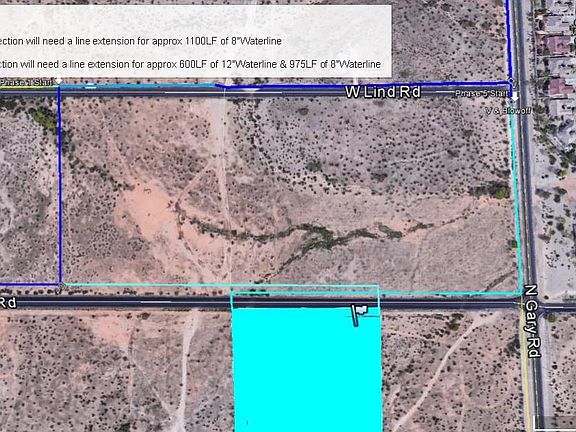Click the N Gary Rd street label
This screenshot has width=576, height=432.
tap(532, 321)
